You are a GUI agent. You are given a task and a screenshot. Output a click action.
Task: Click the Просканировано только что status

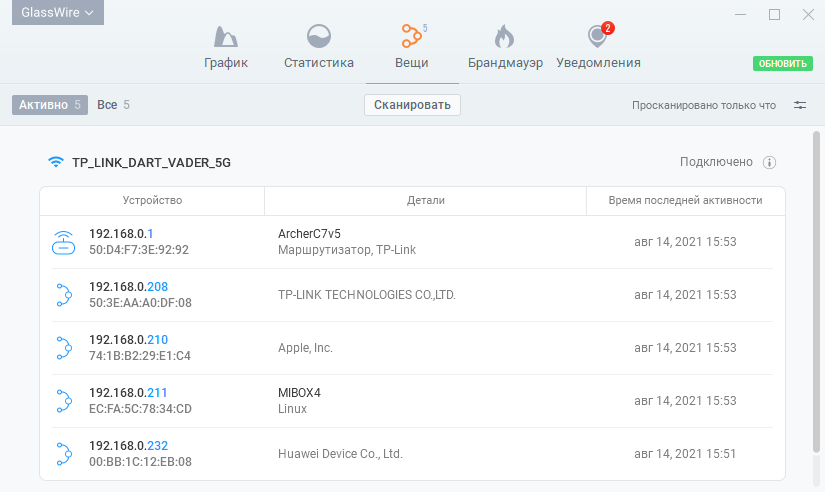[x=704, y=106]
